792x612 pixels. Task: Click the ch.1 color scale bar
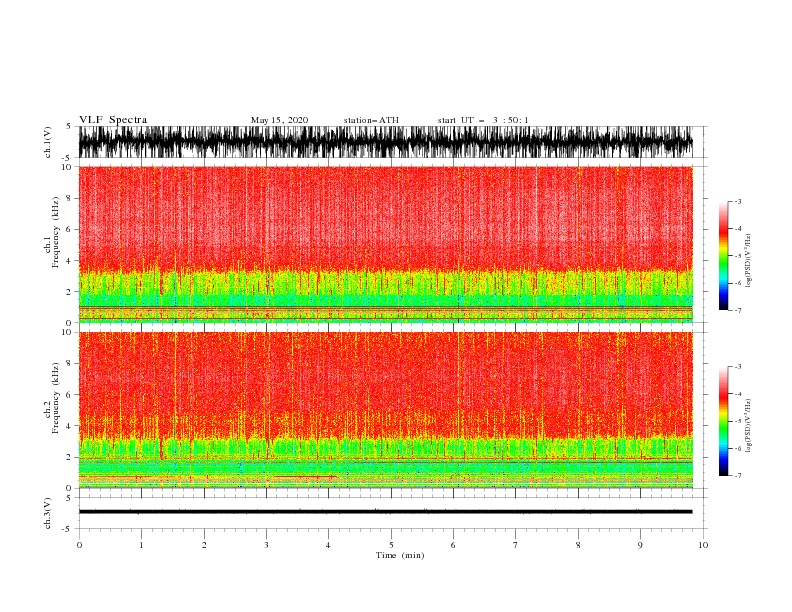[x=723, y=256]
